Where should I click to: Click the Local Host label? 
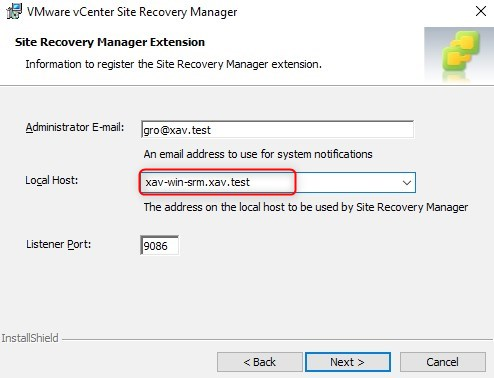click(x=52, y=180)
